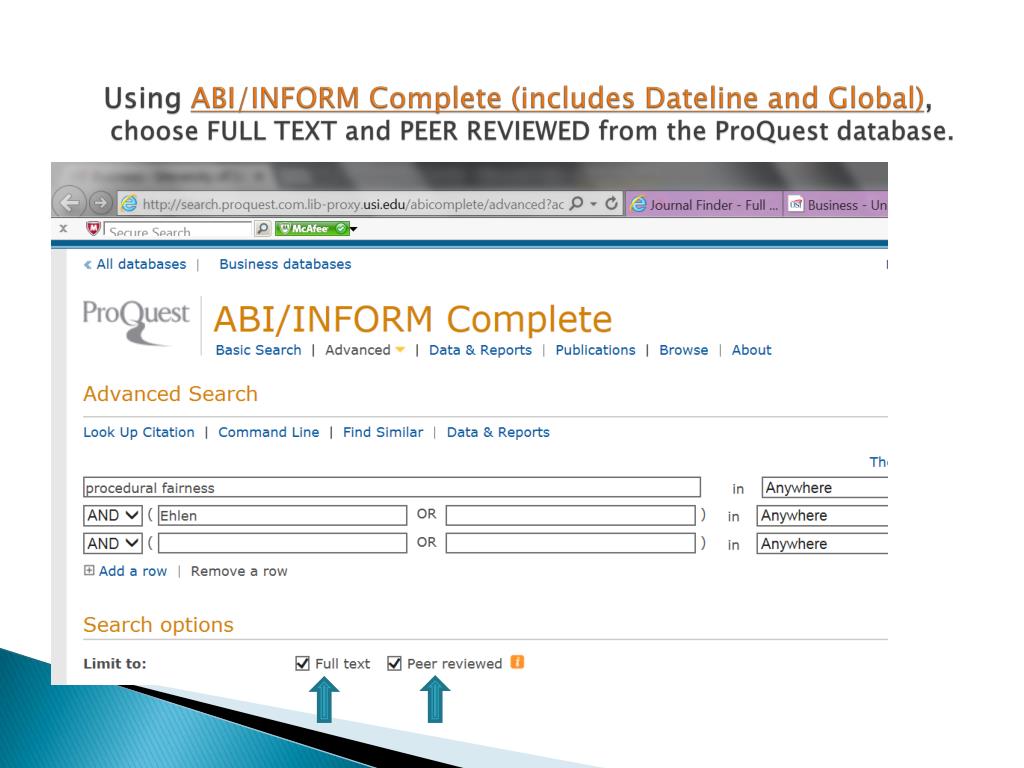The height and width of the screenshot is (768, 1024).
Task: Click the McAfee Secure Search input box
Action: [x=177, y=229]
